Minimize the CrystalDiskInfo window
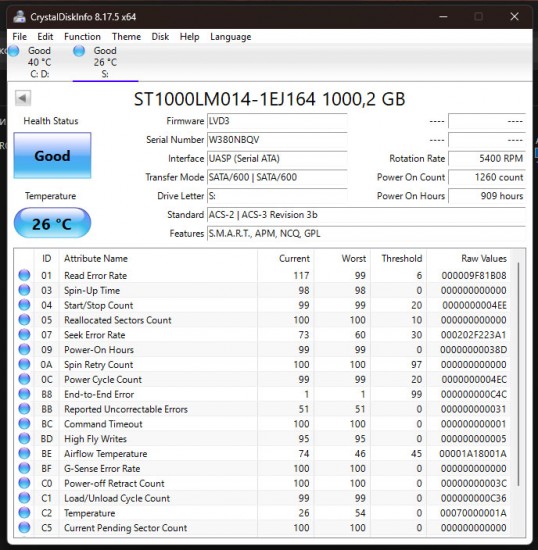This screenshot has width=538, height=550. (x=443, y=16)
